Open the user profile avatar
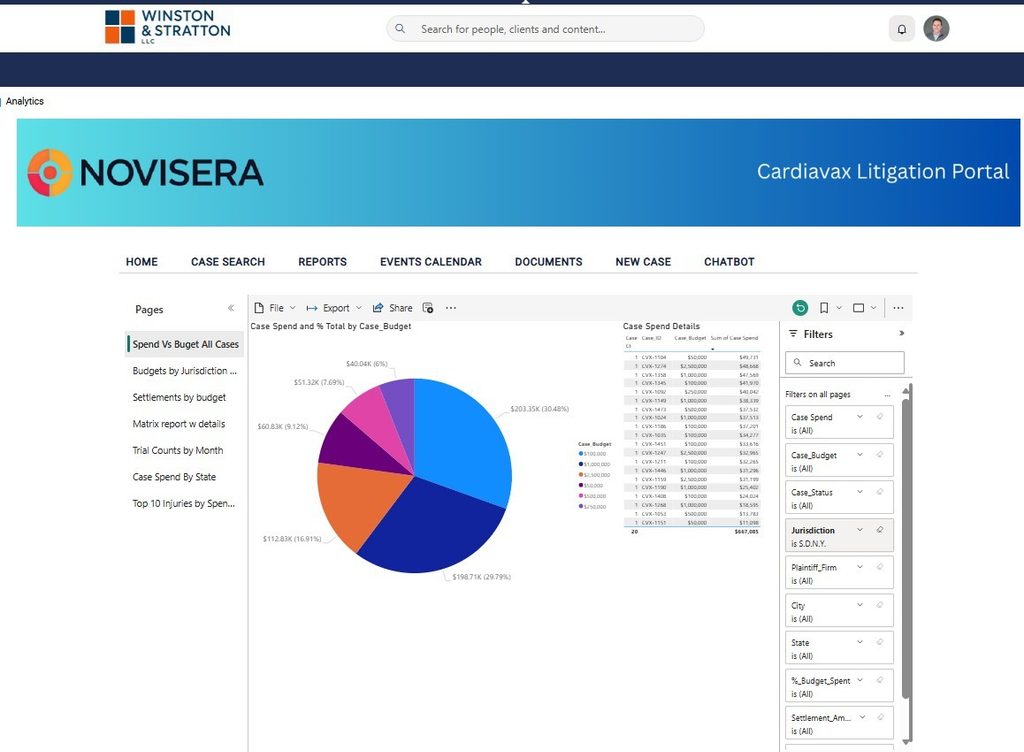 [936, 29]
